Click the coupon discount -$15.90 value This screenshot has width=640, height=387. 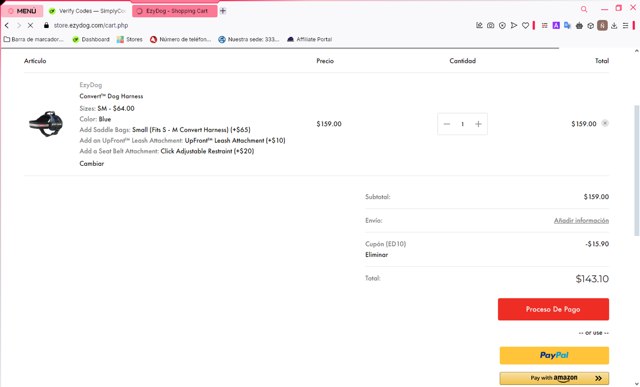pos(597,244)
